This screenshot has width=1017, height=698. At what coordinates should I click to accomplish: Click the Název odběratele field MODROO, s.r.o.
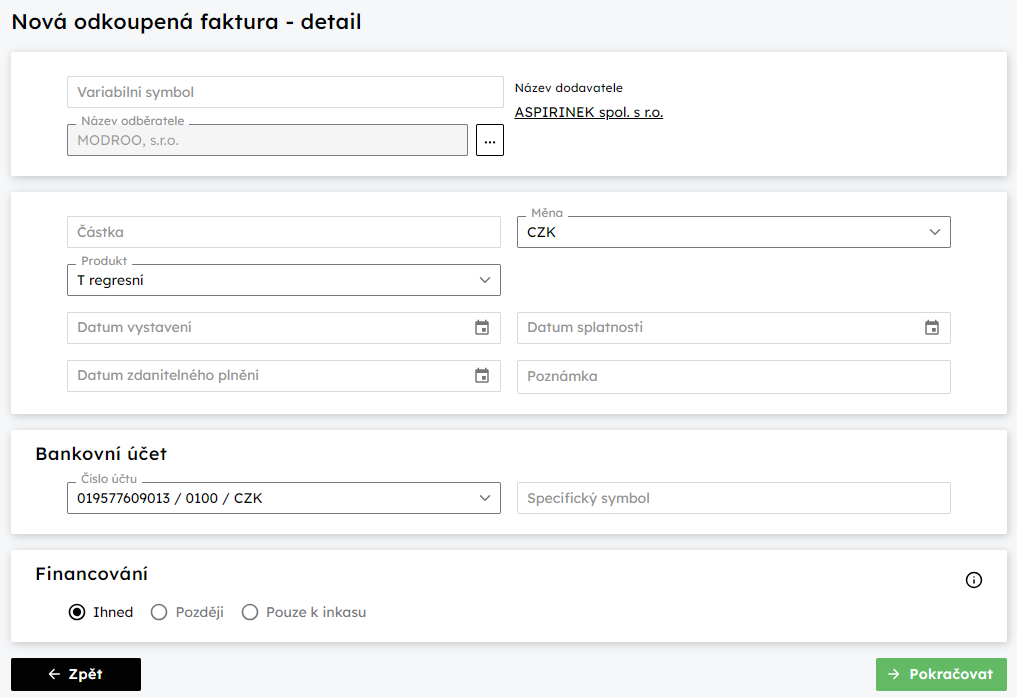267,140
